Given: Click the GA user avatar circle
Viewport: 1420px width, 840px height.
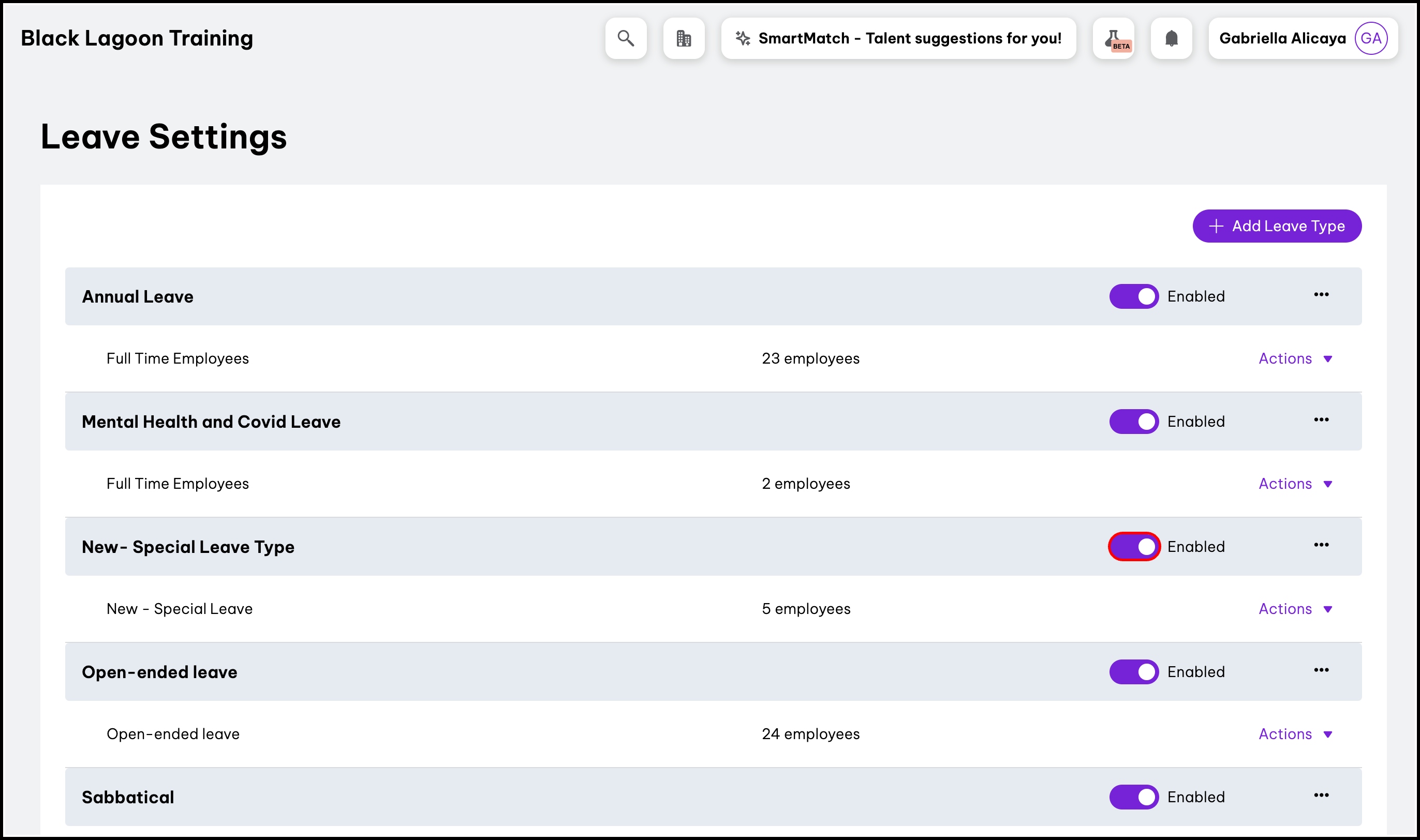Looking at the screenshot, I should click(x=1370, y=38).
